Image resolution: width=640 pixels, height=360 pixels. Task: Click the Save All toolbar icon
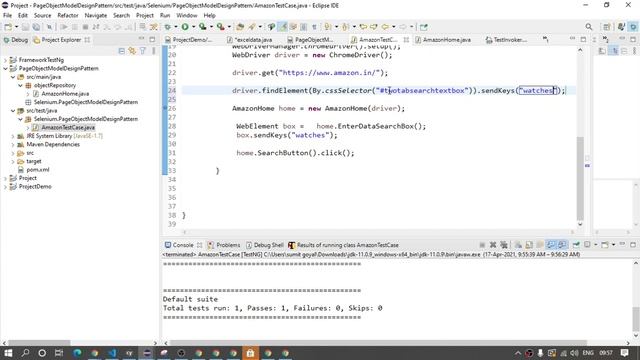(x=36, y=27)
